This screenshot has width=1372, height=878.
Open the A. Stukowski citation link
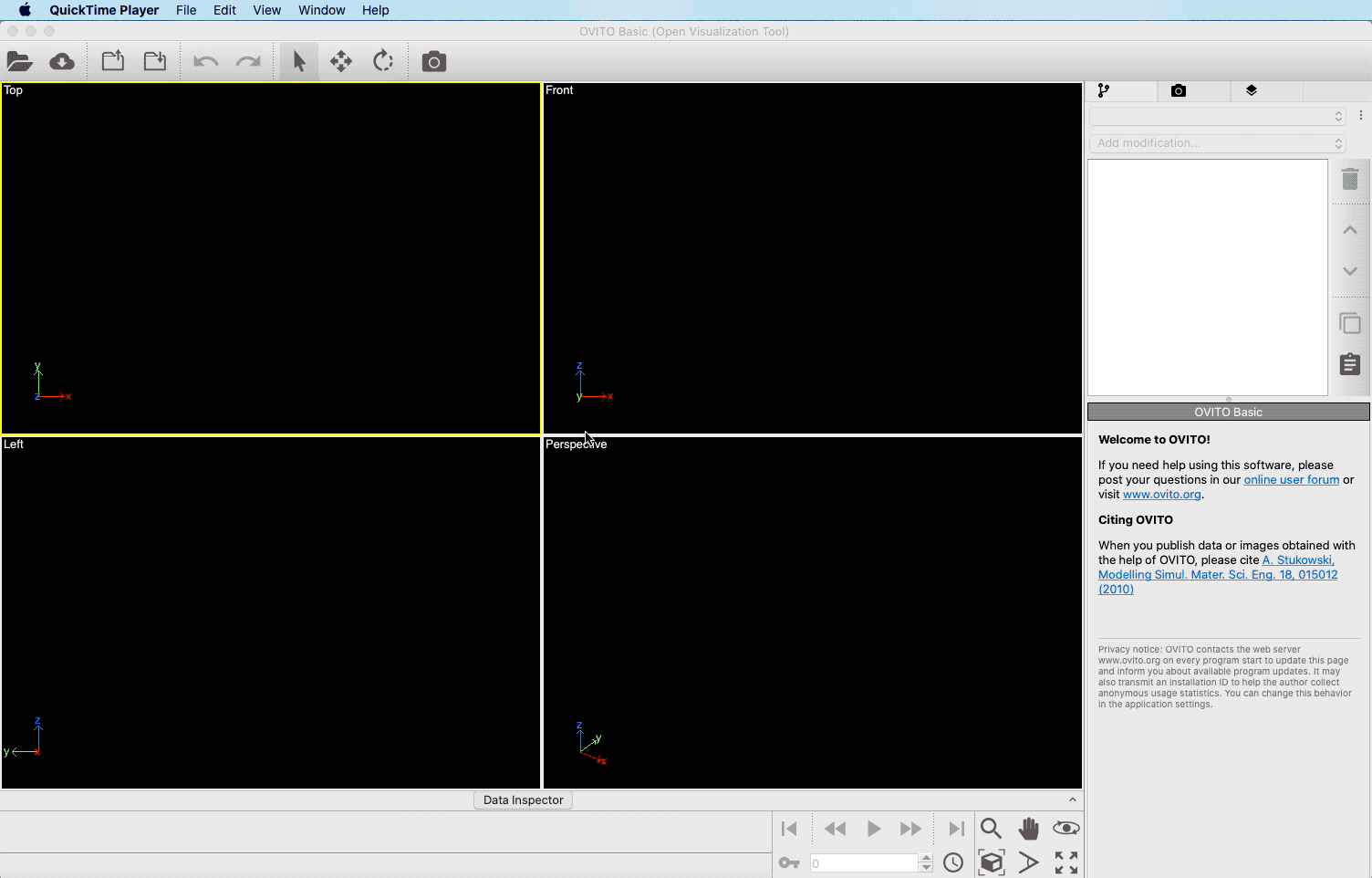click(x=1218, y=574)
